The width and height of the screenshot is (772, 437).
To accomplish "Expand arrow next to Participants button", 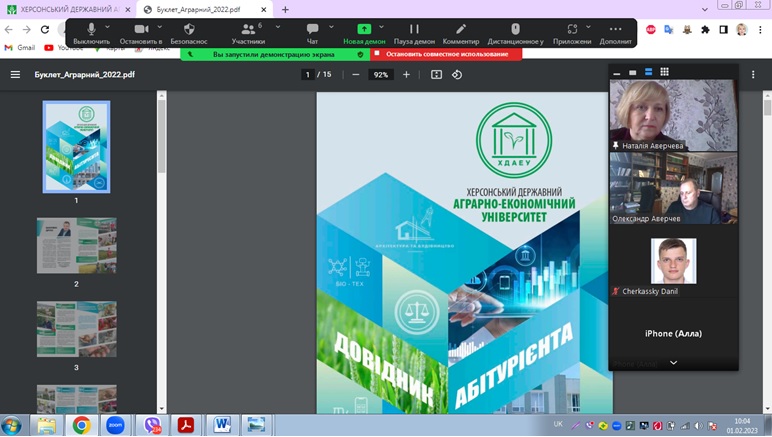I will point(278,27).
